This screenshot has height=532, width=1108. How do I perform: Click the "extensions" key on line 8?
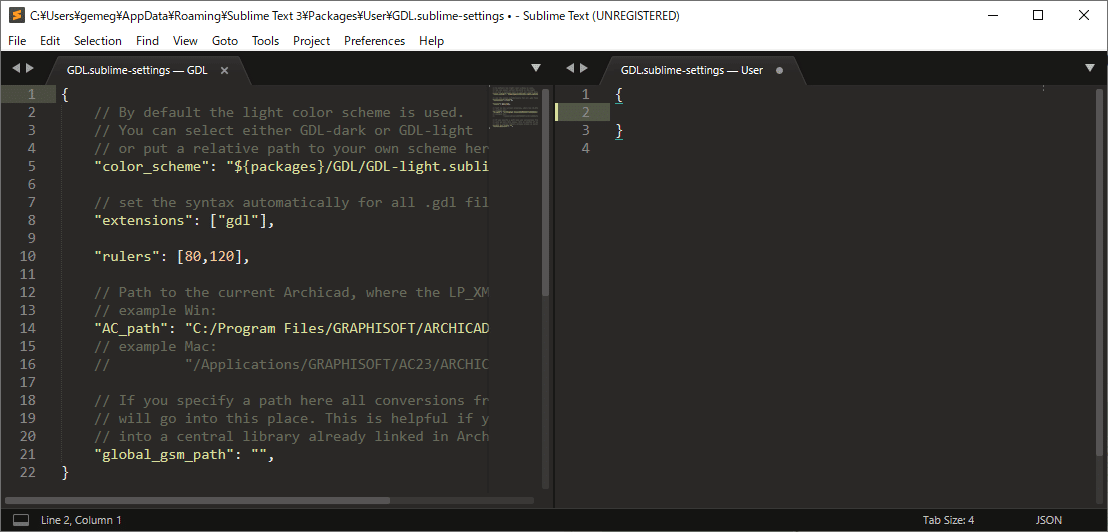(x=145, y=220)
